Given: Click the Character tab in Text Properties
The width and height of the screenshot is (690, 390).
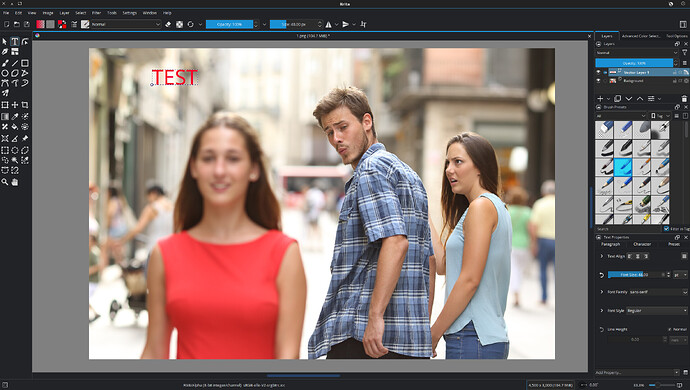Looking at the screenshot, I should coord(642,244).
